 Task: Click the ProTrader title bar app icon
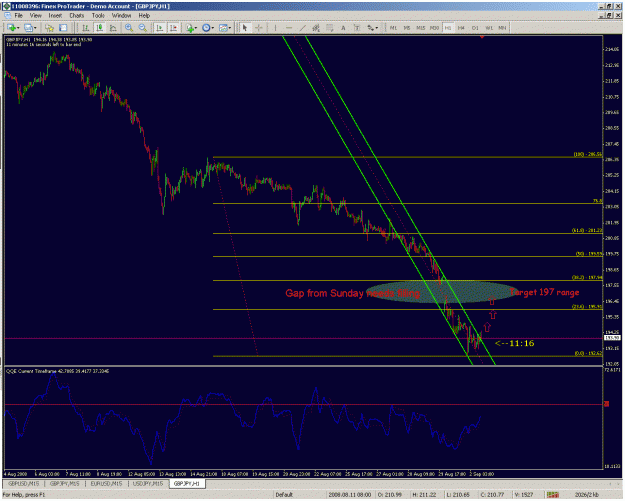tap(7, 6)
